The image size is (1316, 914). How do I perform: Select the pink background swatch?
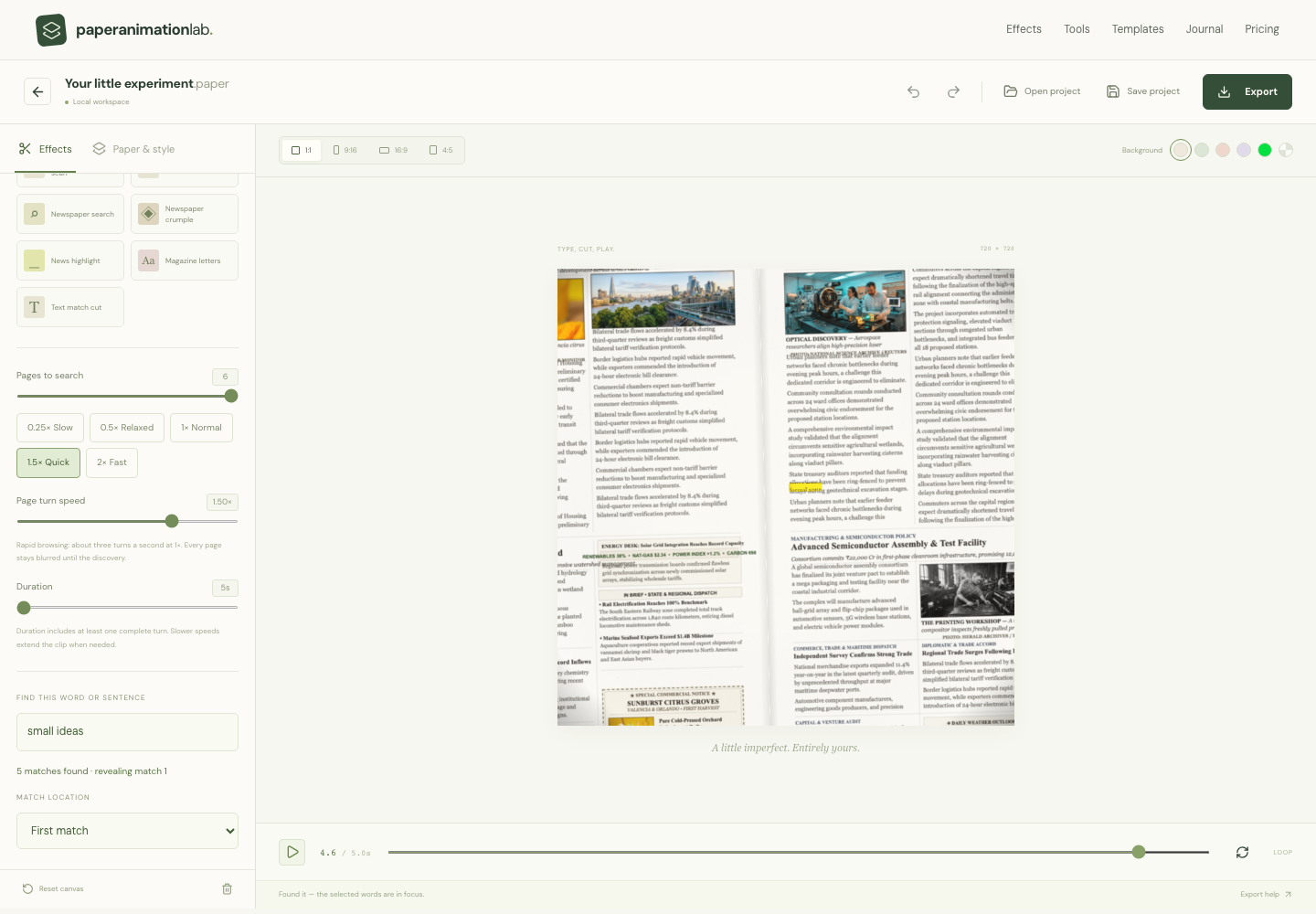point(1223,150)
